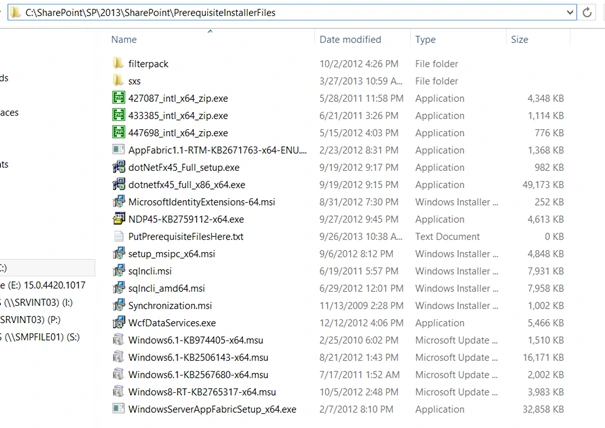Click the 16,171 KB size value
The image size is (605, 428).
[x=543, y=357]
